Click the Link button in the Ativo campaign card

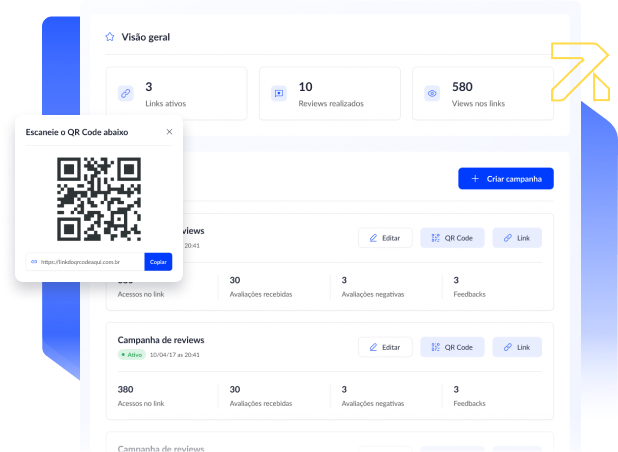517,347
